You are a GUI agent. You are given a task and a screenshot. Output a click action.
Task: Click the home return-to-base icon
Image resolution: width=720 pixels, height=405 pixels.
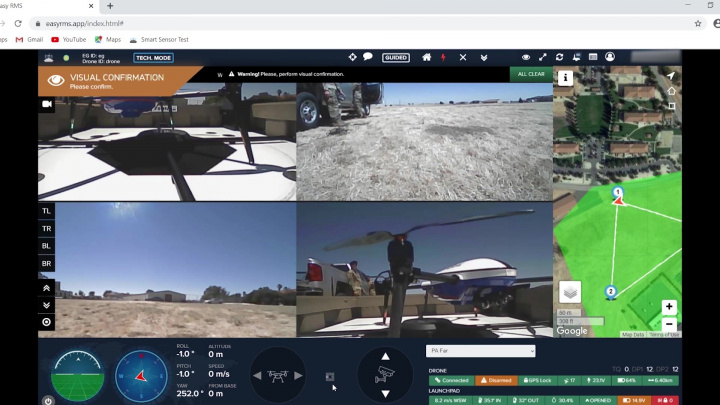(x=427, y=57)
